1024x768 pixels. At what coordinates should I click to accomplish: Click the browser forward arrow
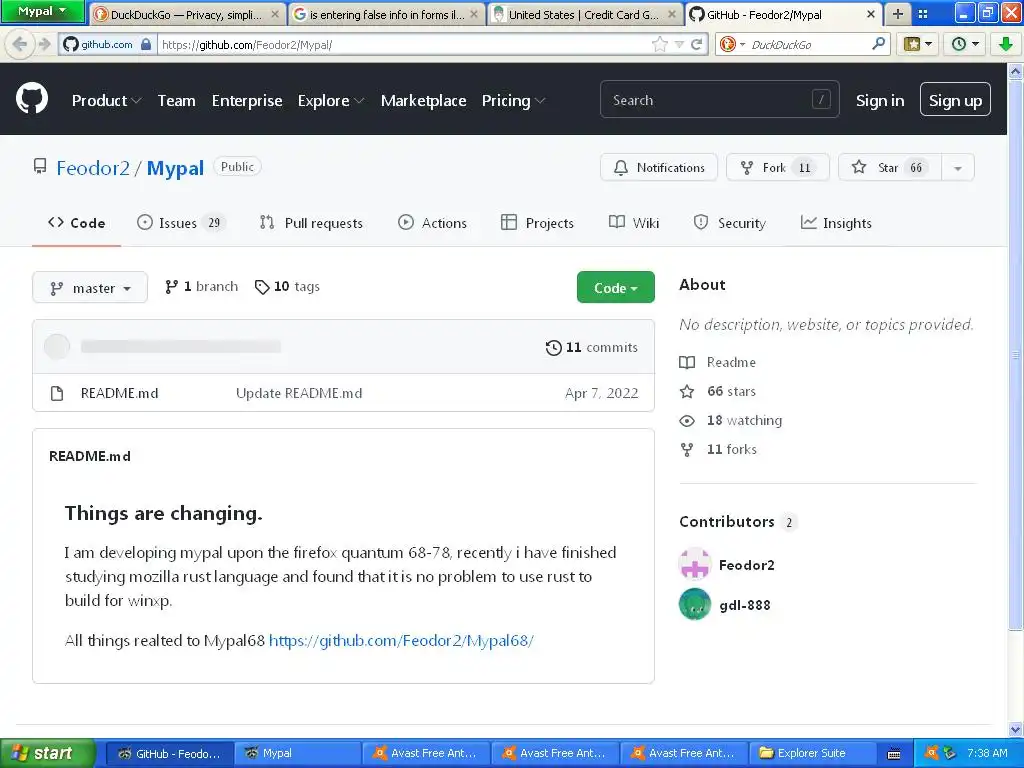click(44, 44)
